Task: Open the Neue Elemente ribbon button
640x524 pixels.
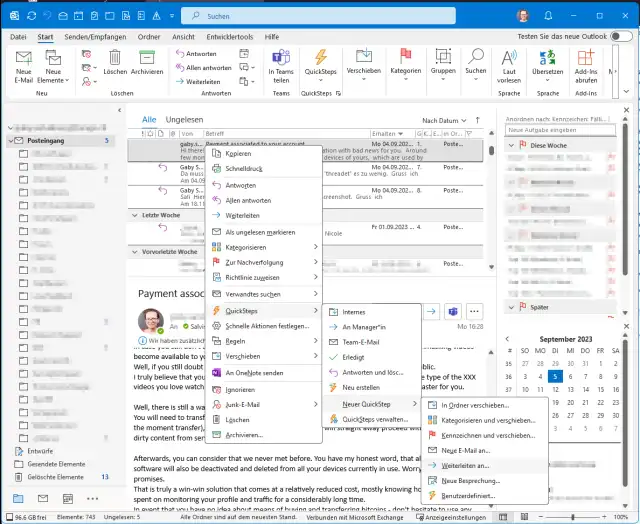Action: (x=53, y=67)
